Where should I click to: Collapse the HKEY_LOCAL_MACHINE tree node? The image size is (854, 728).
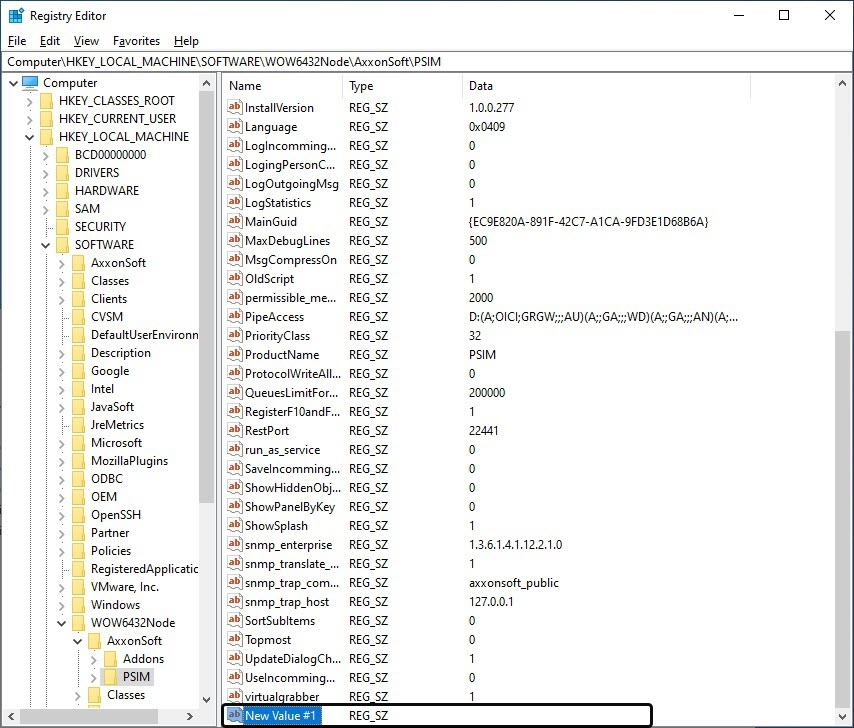coord(29,137)
